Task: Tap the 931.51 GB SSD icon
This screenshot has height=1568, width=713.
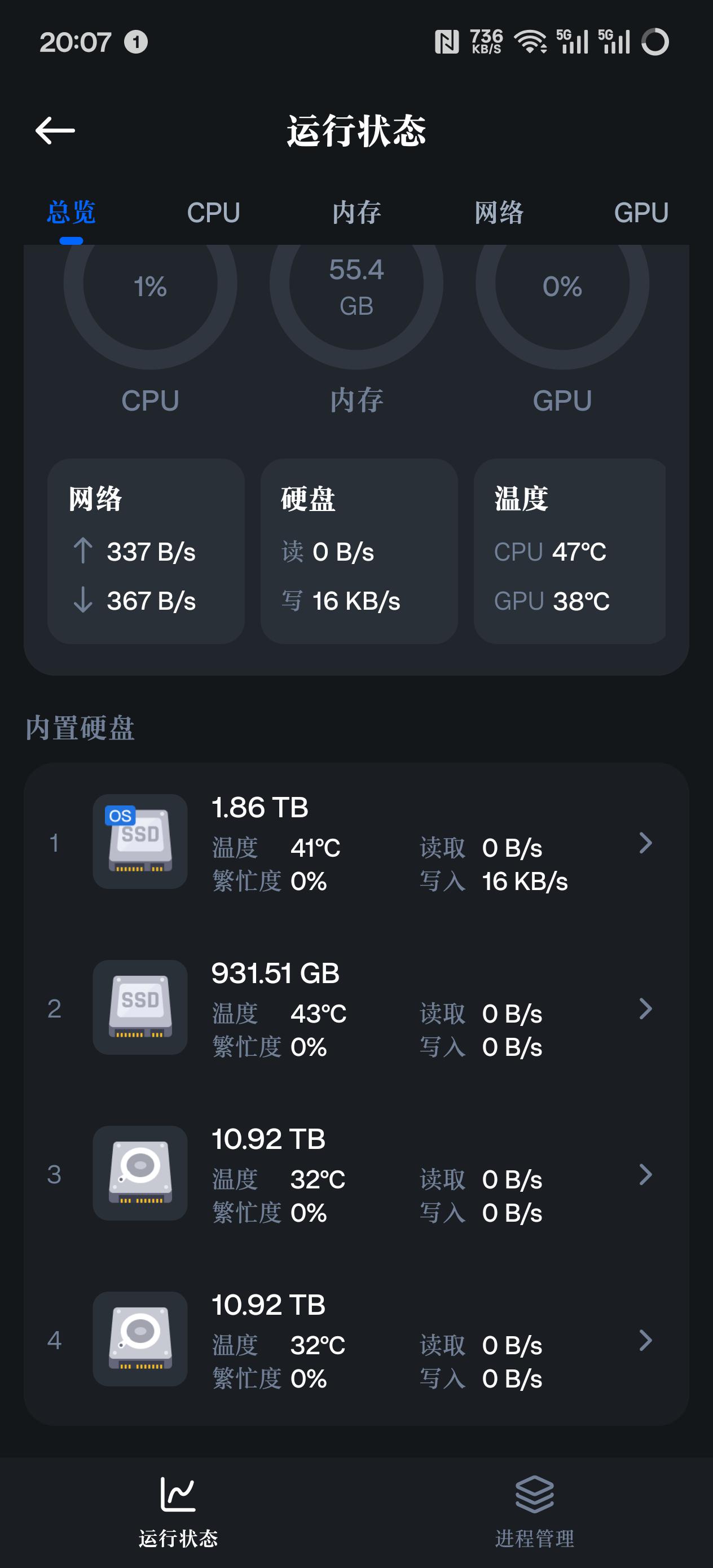Action: coord(140,1007)
